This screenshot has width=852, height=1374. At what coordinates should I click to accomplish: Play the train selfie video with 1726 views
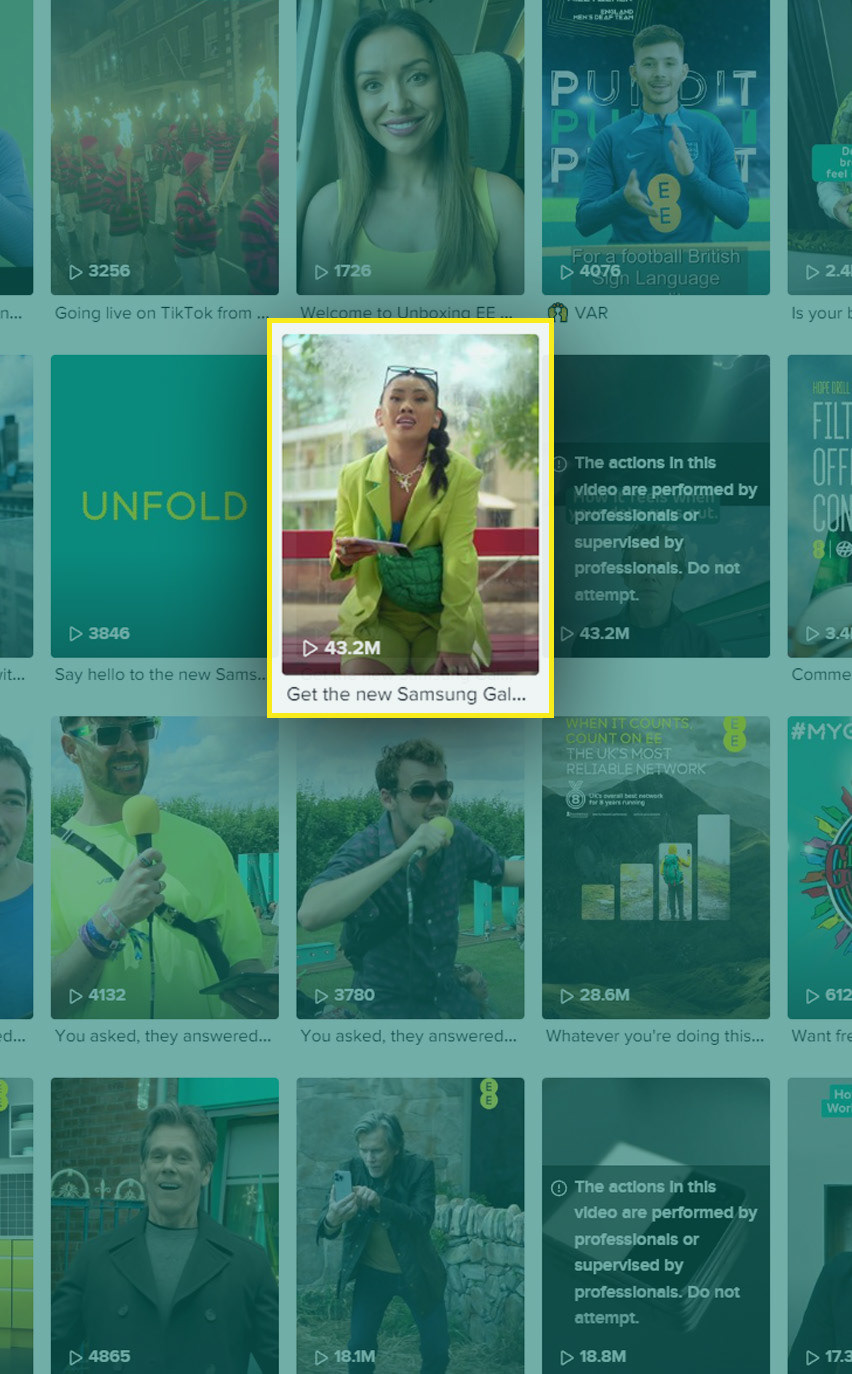tap(410, 147)
